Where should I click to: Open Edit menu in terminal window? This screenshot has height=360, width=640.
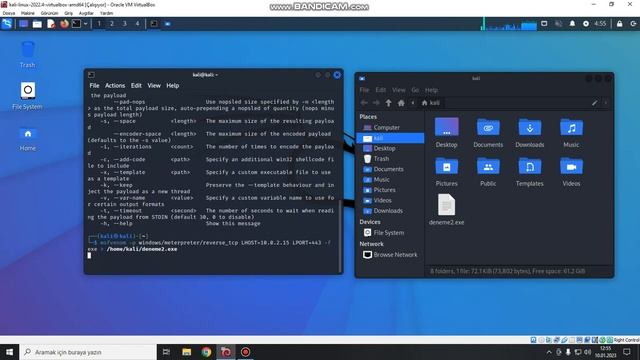click(136, 86)
